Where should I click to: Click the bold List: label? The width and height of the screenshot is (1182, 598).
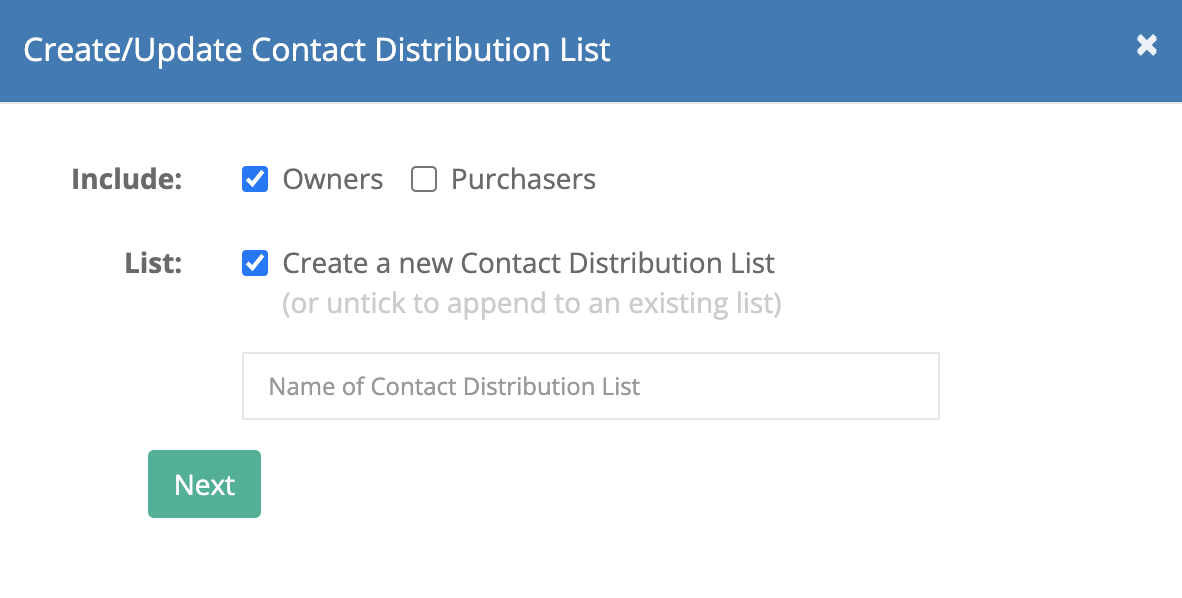coord(154,263)
